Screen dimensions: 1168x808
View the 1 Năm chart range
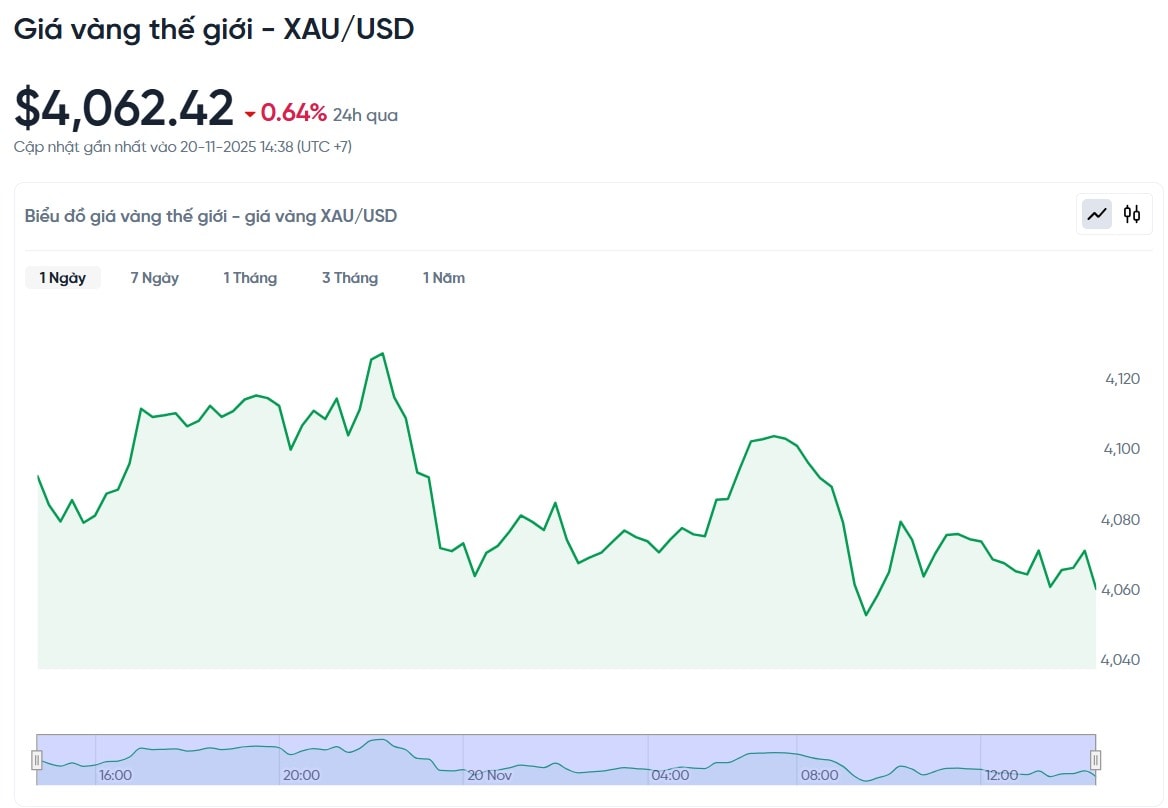click(444, 278)
